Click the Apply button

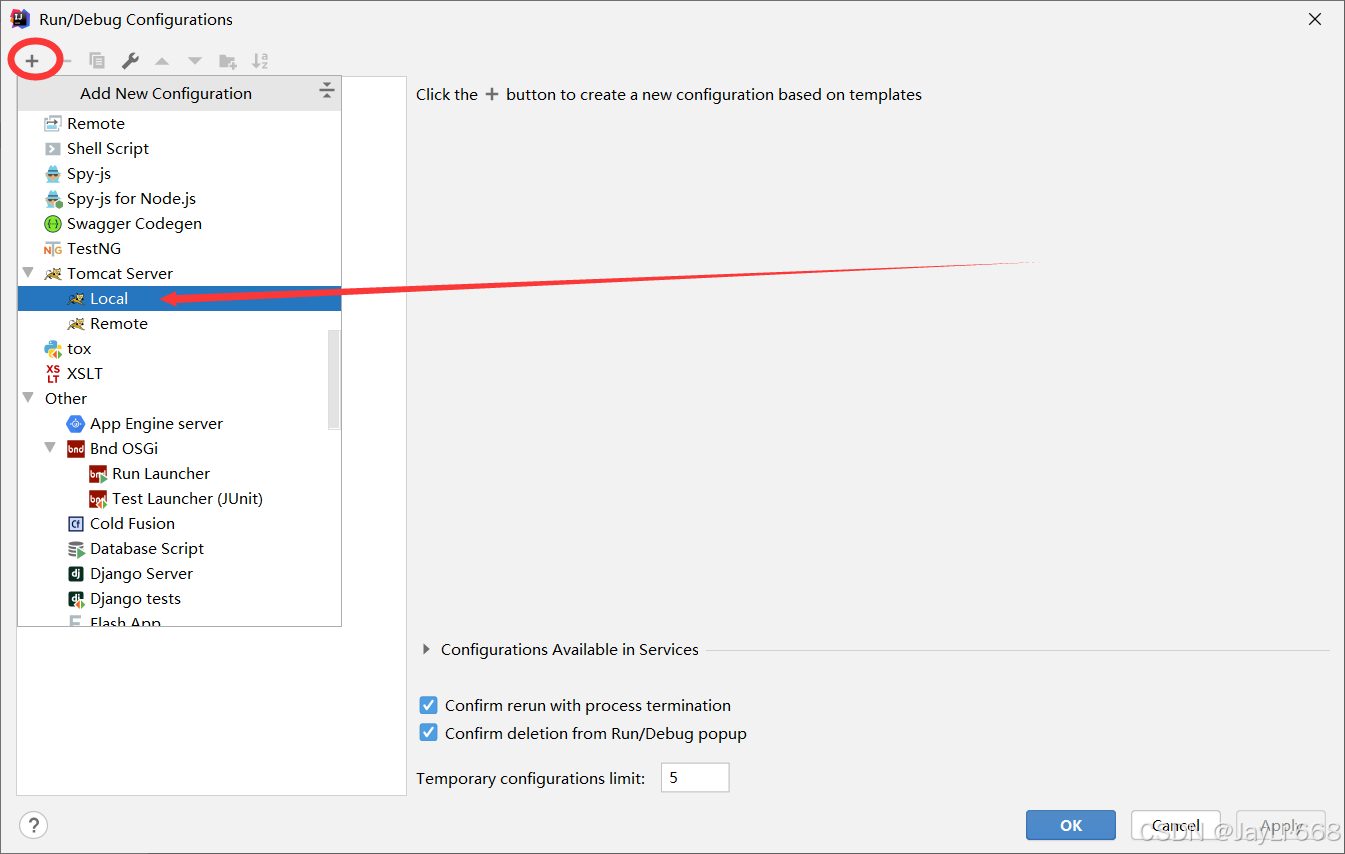tap(1281, 825)
